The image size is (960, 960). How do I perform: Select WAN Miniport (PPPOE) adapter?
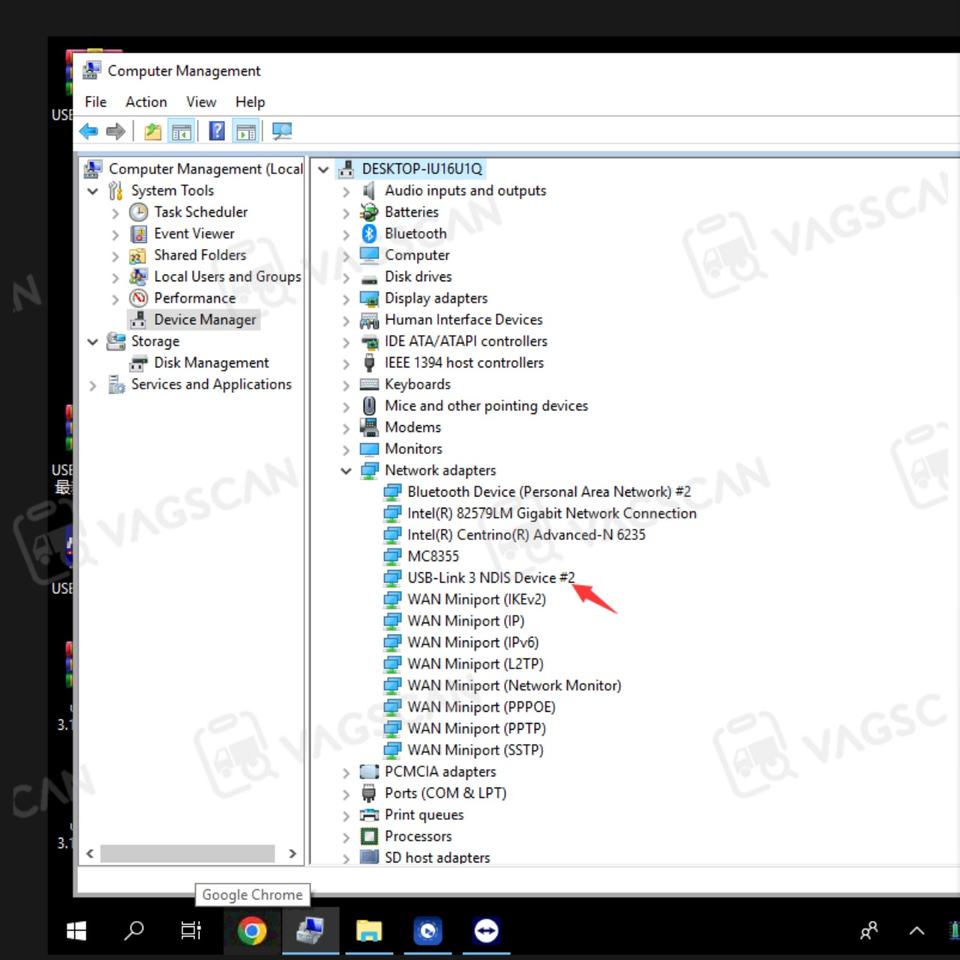pyautogui.click(x=481, y=707)
